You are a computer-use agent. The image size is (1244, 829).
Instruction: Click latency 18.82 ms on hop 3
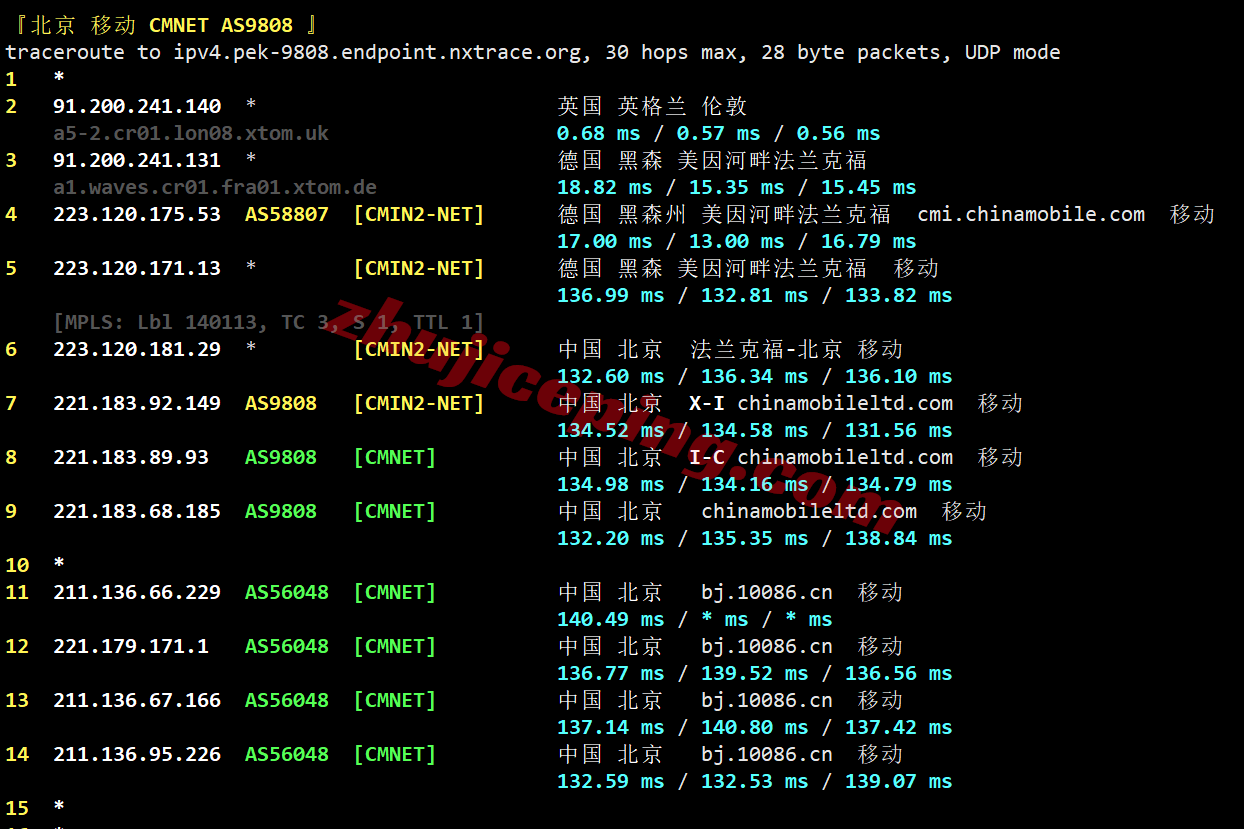604,187
